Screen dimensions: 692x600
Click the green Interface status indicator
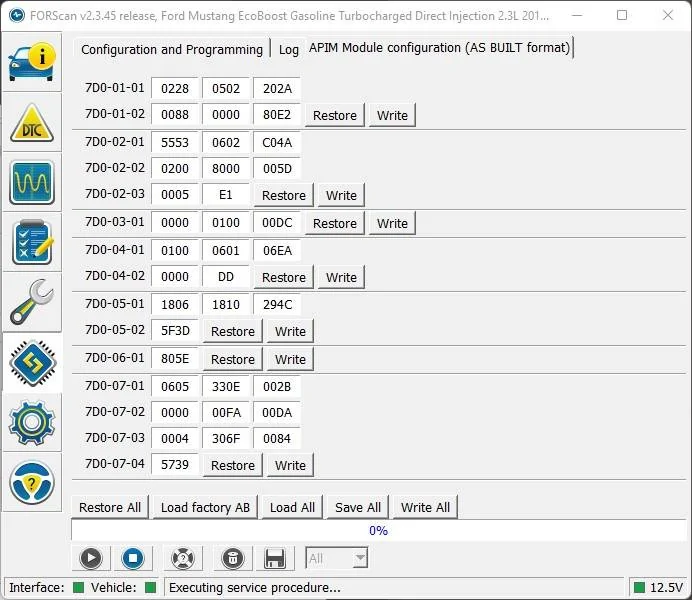tap(78, 587)
